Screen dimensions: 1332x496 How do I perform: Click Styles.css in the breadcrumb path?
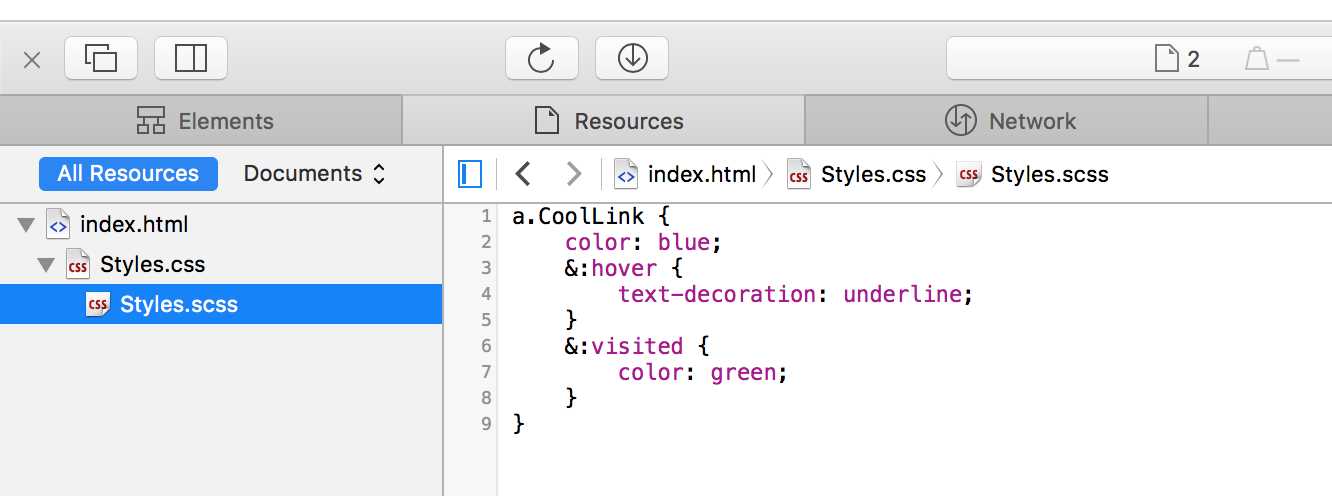[x=857, y=174]
